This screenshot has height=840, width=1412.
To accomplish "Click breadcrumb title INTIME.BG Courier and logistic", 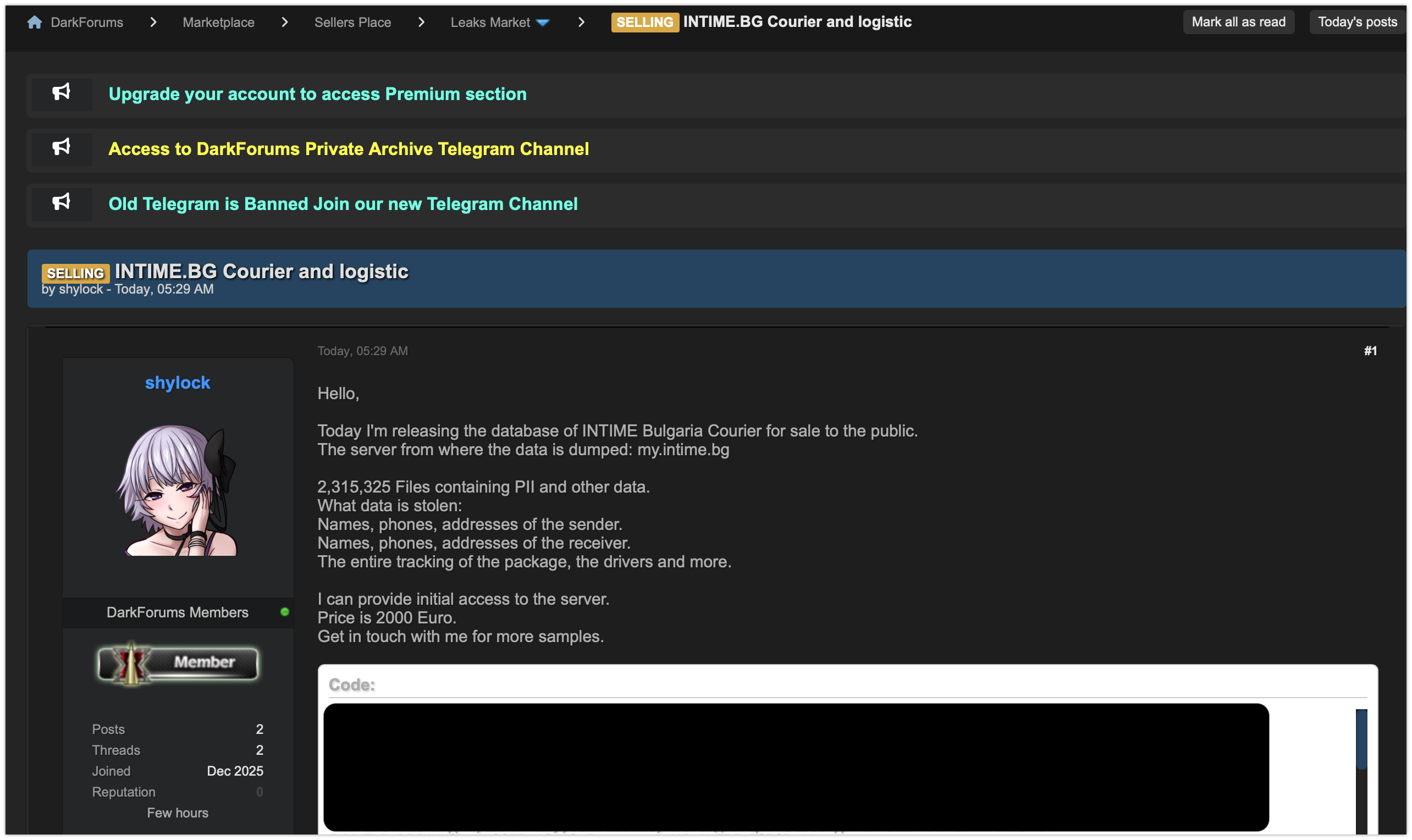I will 797,21.
